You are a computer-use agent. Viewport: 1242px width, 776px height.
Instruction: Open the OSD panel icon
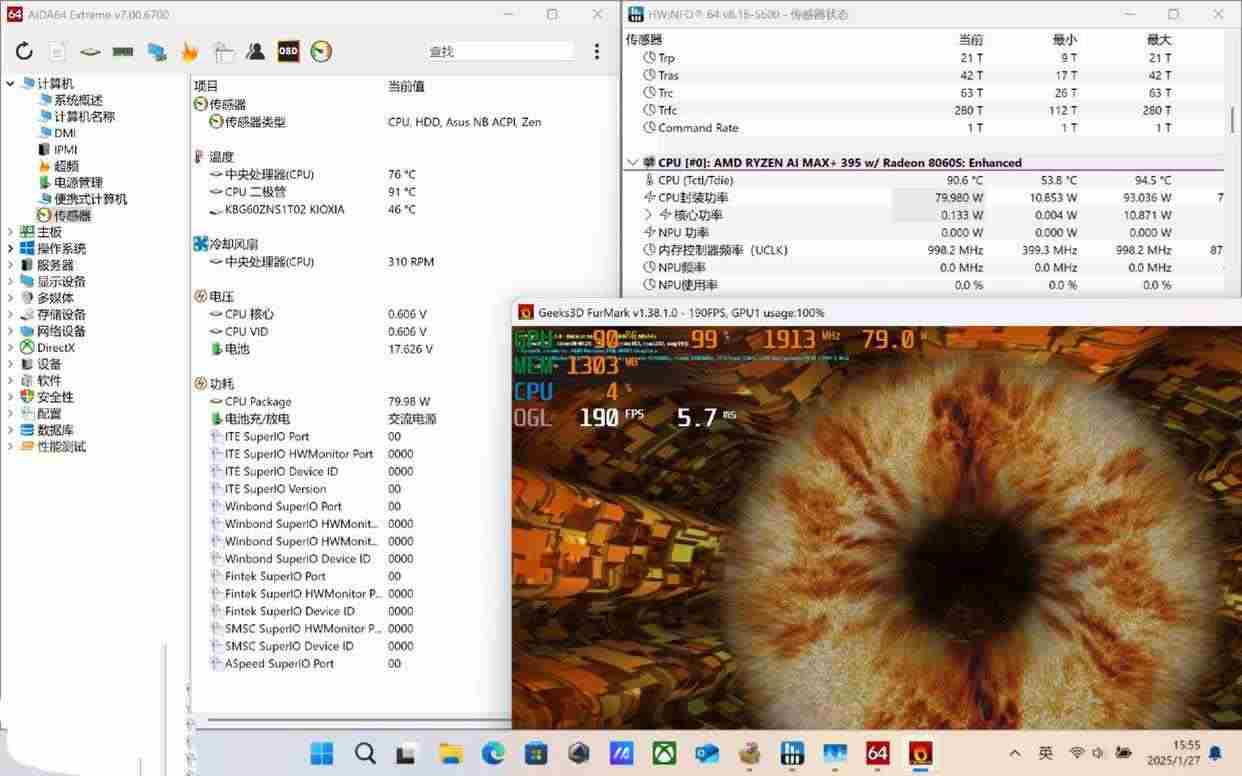288,52
